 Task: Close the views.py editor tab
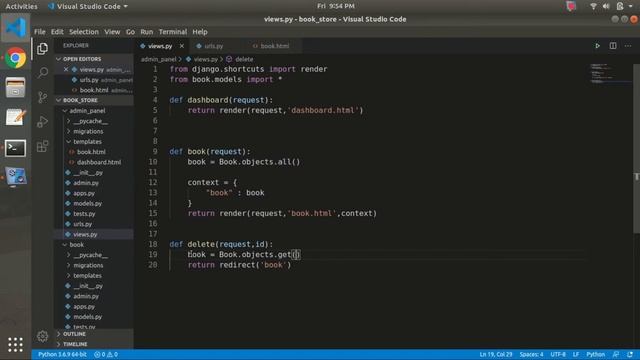[182, 46]
